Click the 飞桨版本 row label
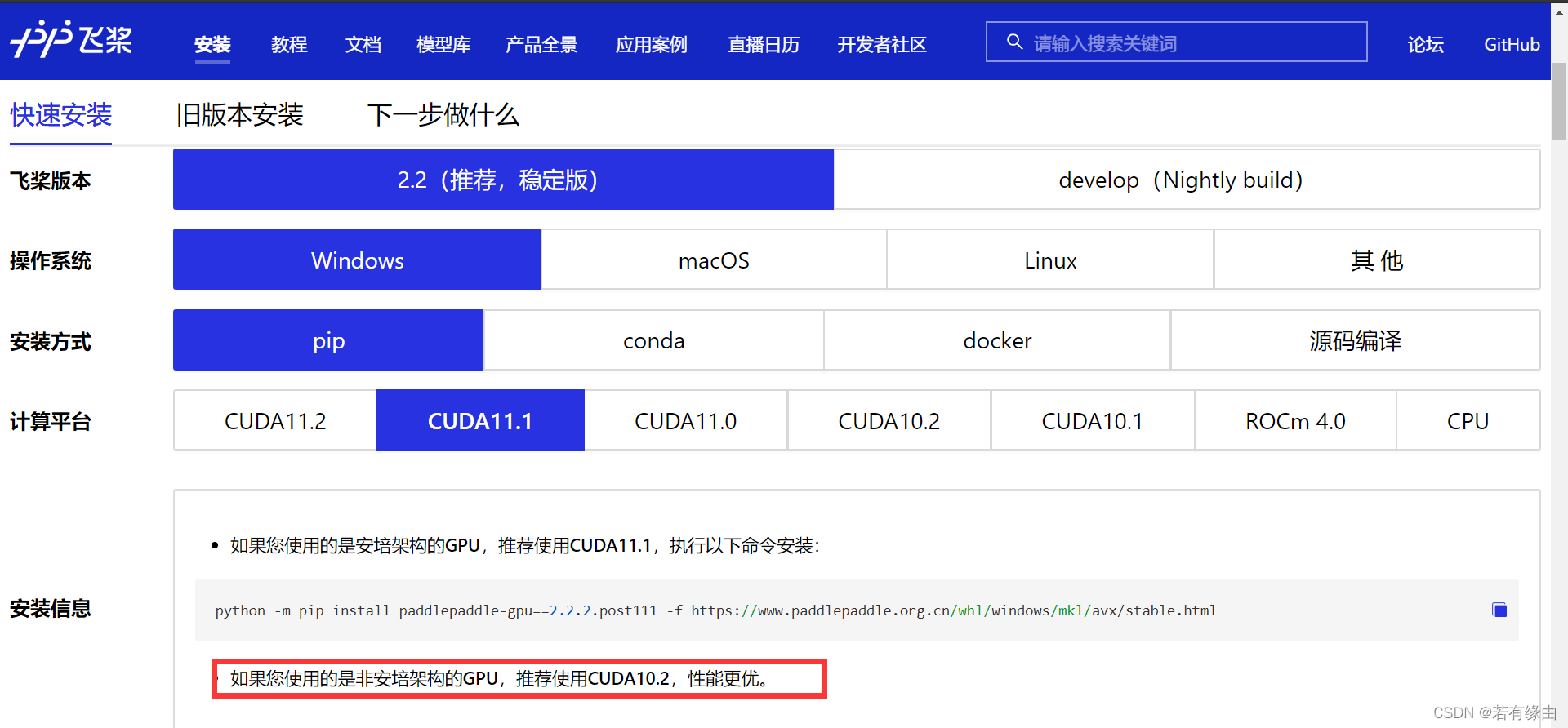 [x=51, y=180]
